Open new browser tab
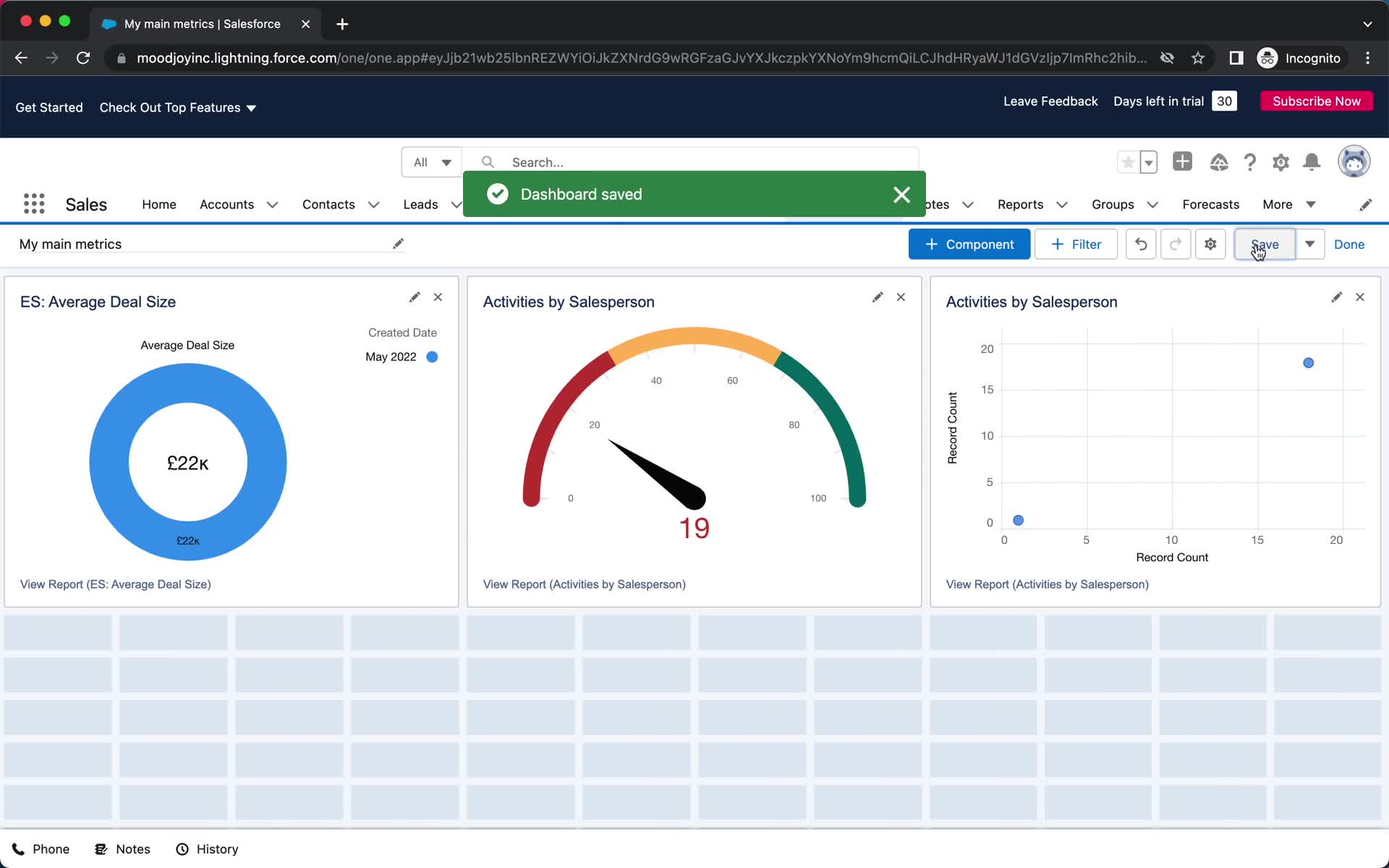Screen dimensions: 1389x868 342,24
